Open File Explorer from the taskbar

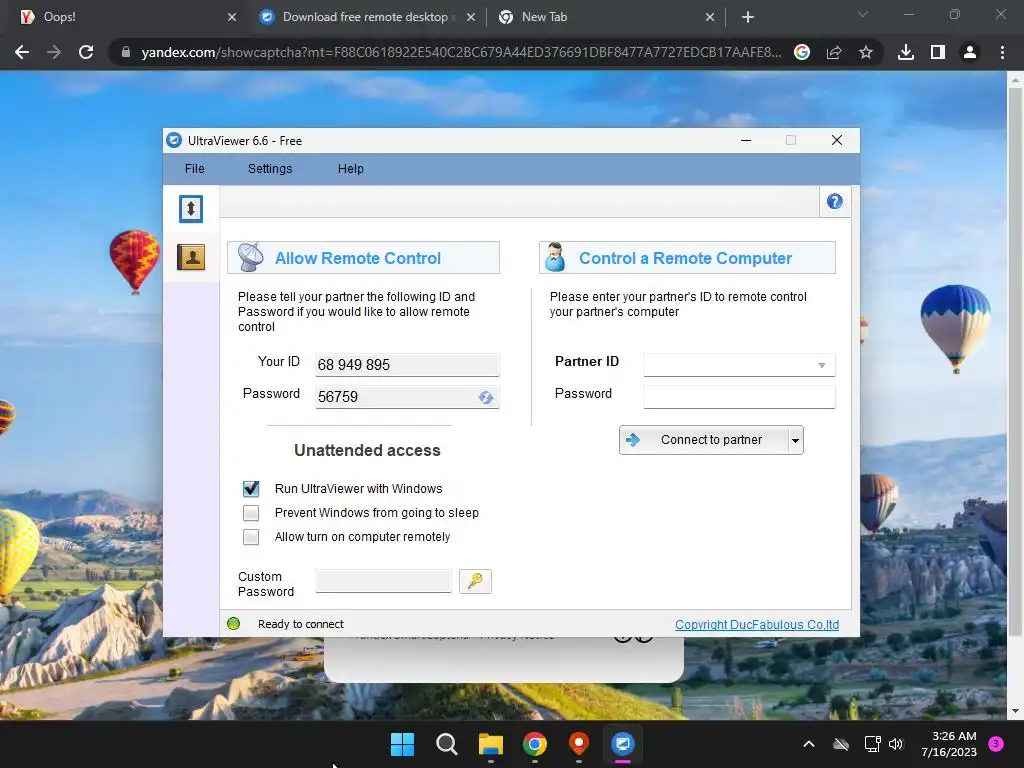(x=491, y=744)
